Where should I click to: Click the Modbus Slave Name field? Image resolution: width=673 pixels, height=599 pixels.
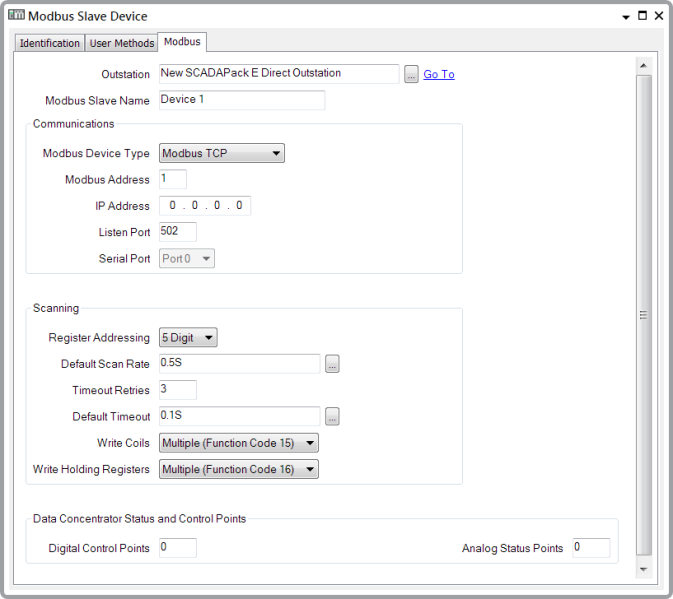point(242,100)
